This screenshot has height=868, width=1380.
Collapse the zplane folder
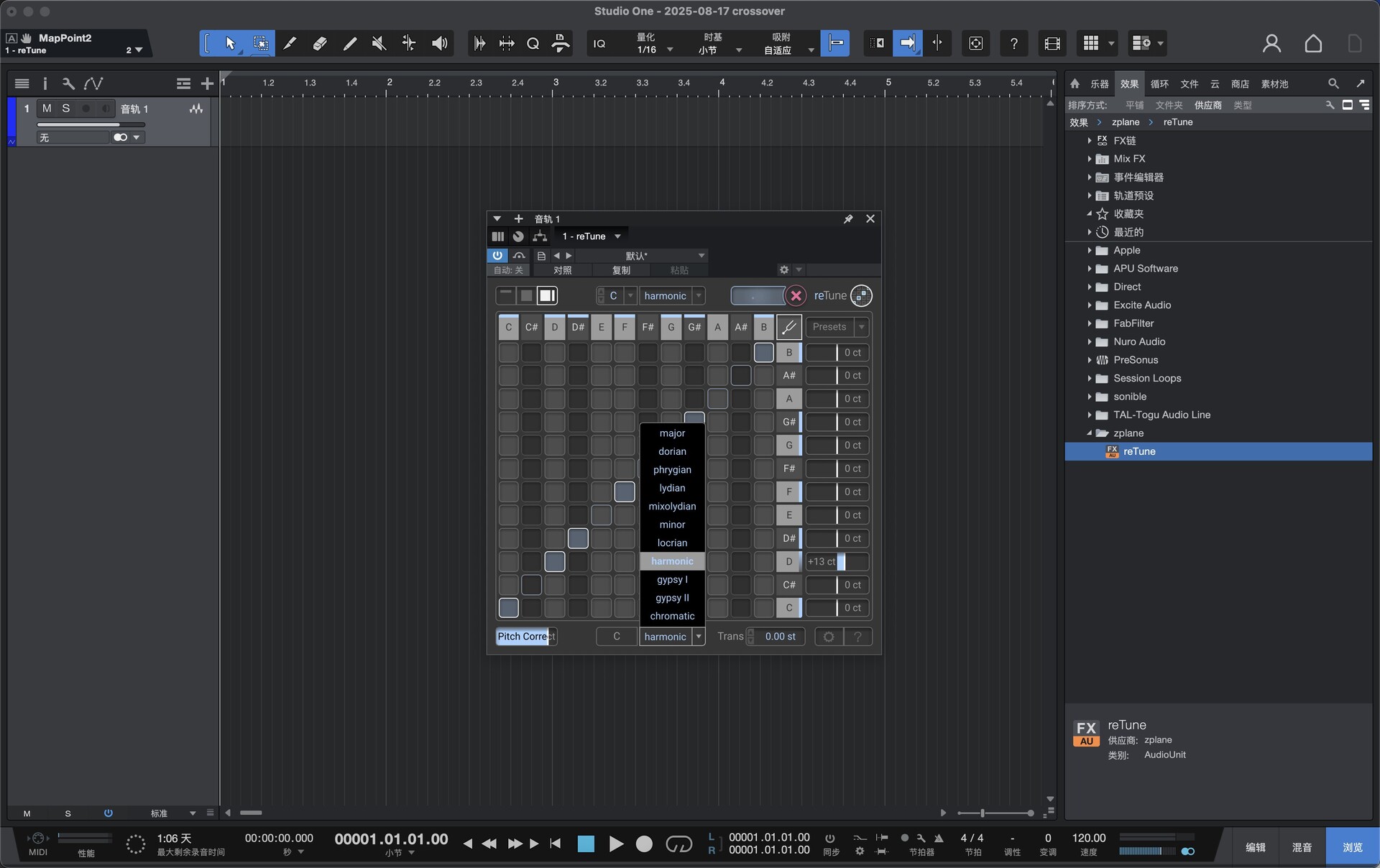click(x=1090, y=433)
